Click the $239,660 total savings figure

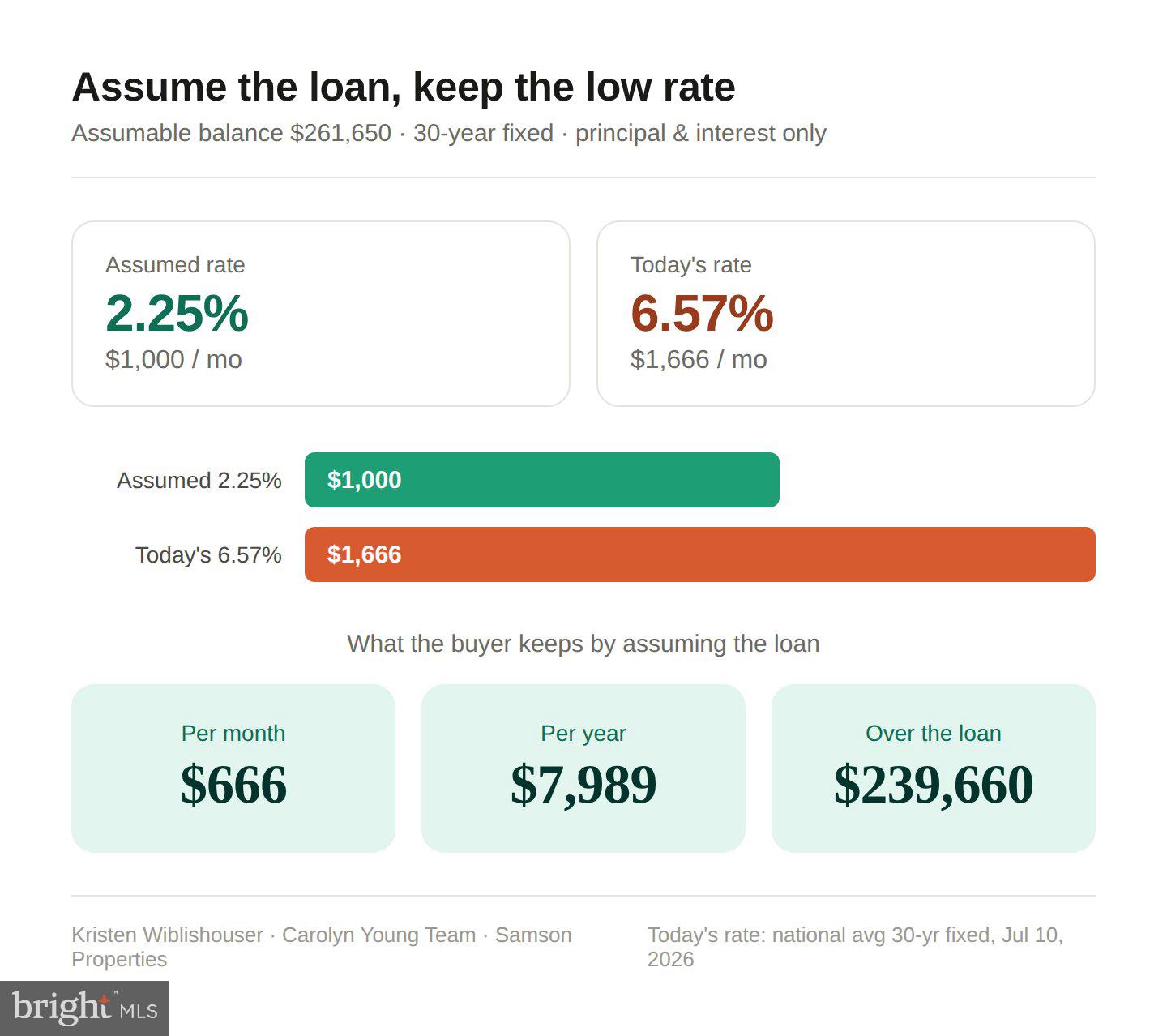click(x=934, y=785)
